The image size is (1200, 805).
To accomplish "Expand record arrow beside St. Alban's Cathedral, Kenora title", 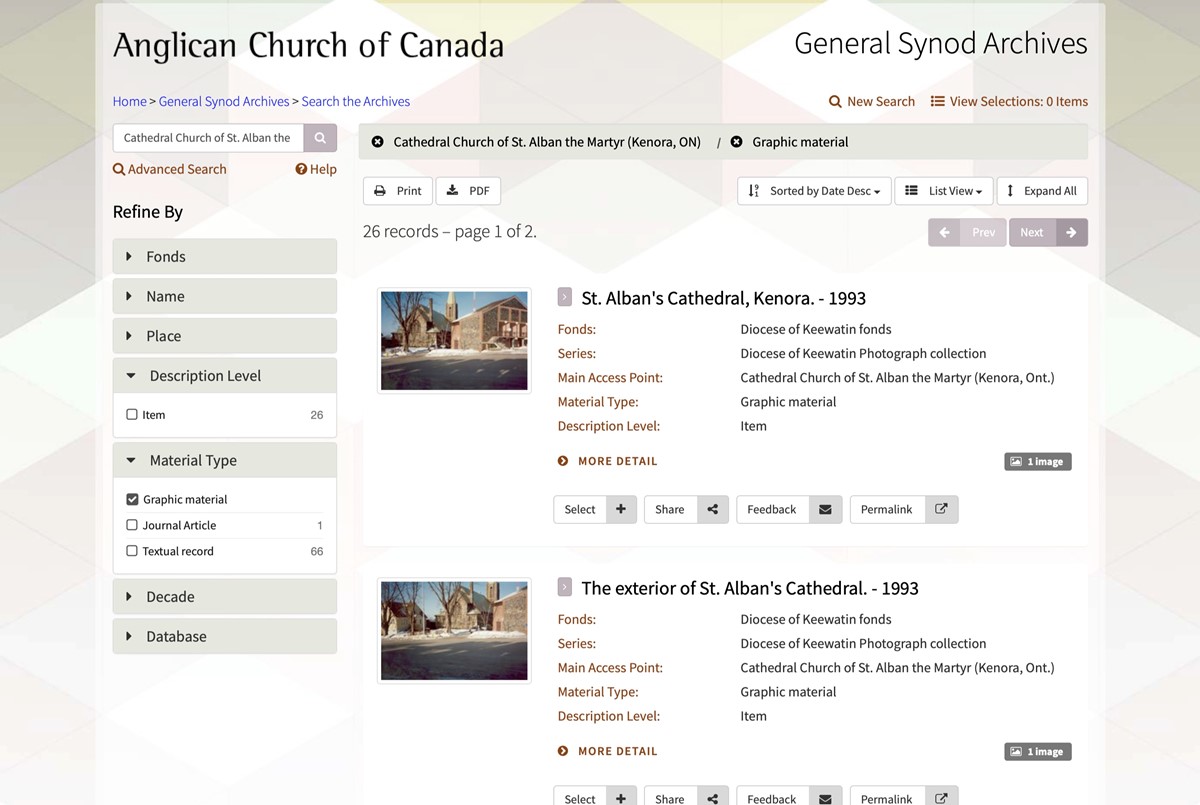I will [565, 297].
